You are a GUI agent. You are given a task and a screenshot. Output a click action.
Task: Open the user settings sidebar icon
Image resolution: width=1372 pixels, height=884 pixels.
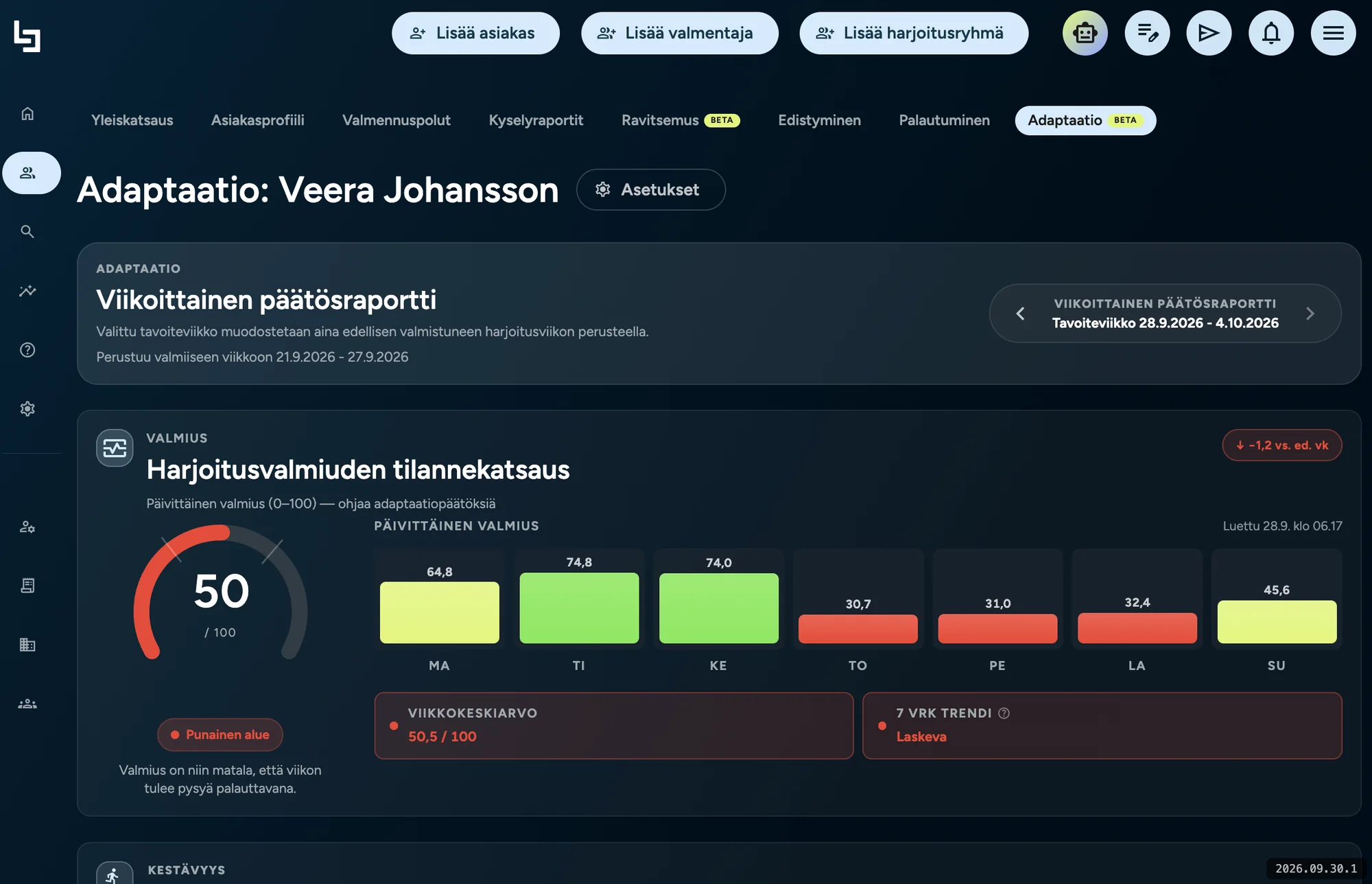click(27, 527)
